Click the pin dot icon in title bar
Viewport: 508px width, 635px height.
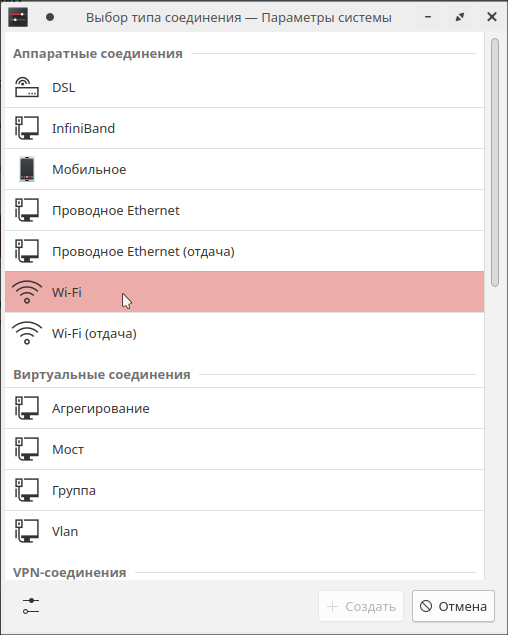[x=50, y=17]
